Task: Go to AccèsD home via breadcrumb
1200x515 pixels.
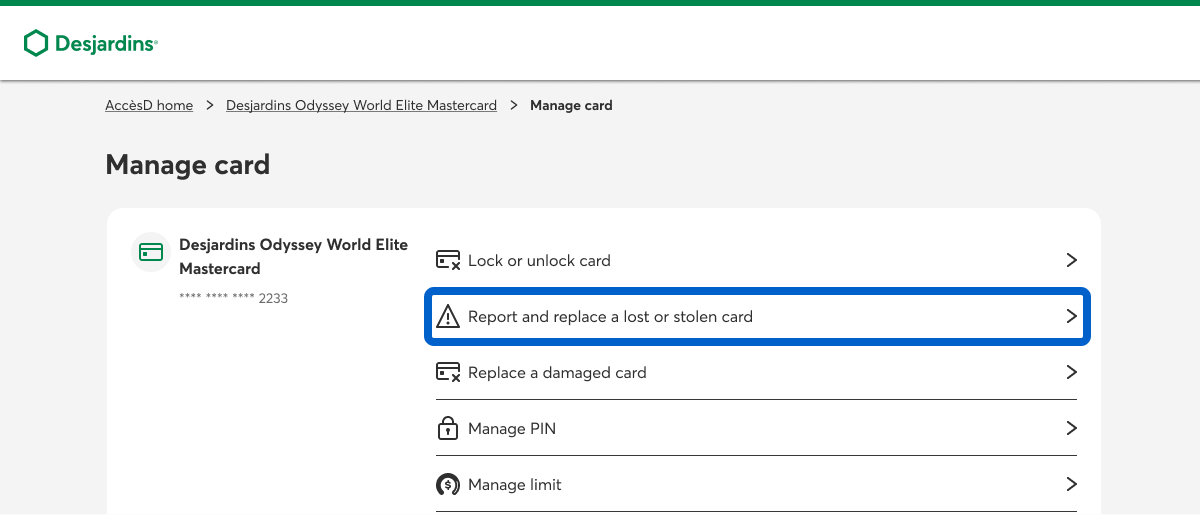Action: [x=149, y=105]
